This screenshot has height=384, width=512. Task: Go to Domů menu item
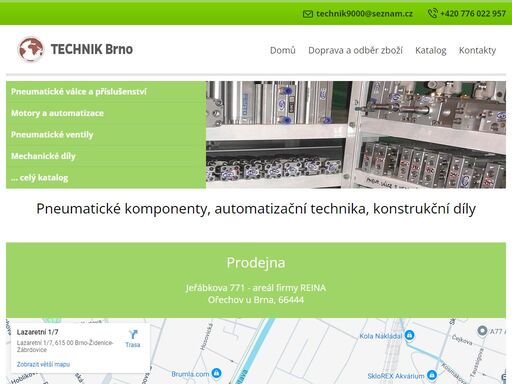(x=283, y=50)
